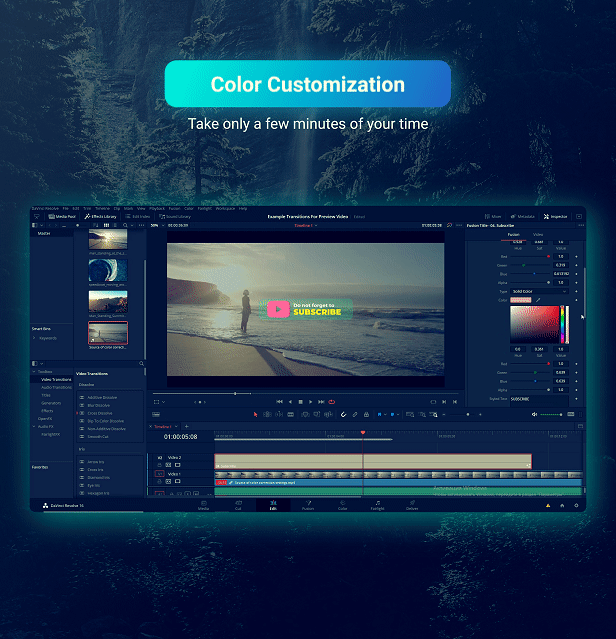Jump to last frame in viewer
Screen dimensions: 616x639
pos(321,402)
